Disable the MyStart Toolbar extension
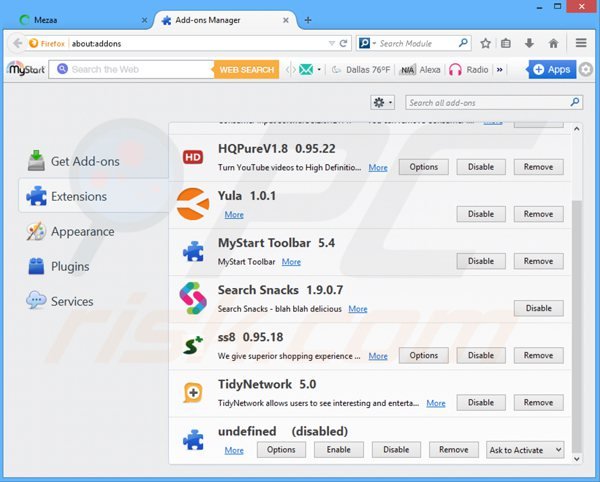Image resolution: width=600 pixels, height=482 pixels. pos(481,261)
